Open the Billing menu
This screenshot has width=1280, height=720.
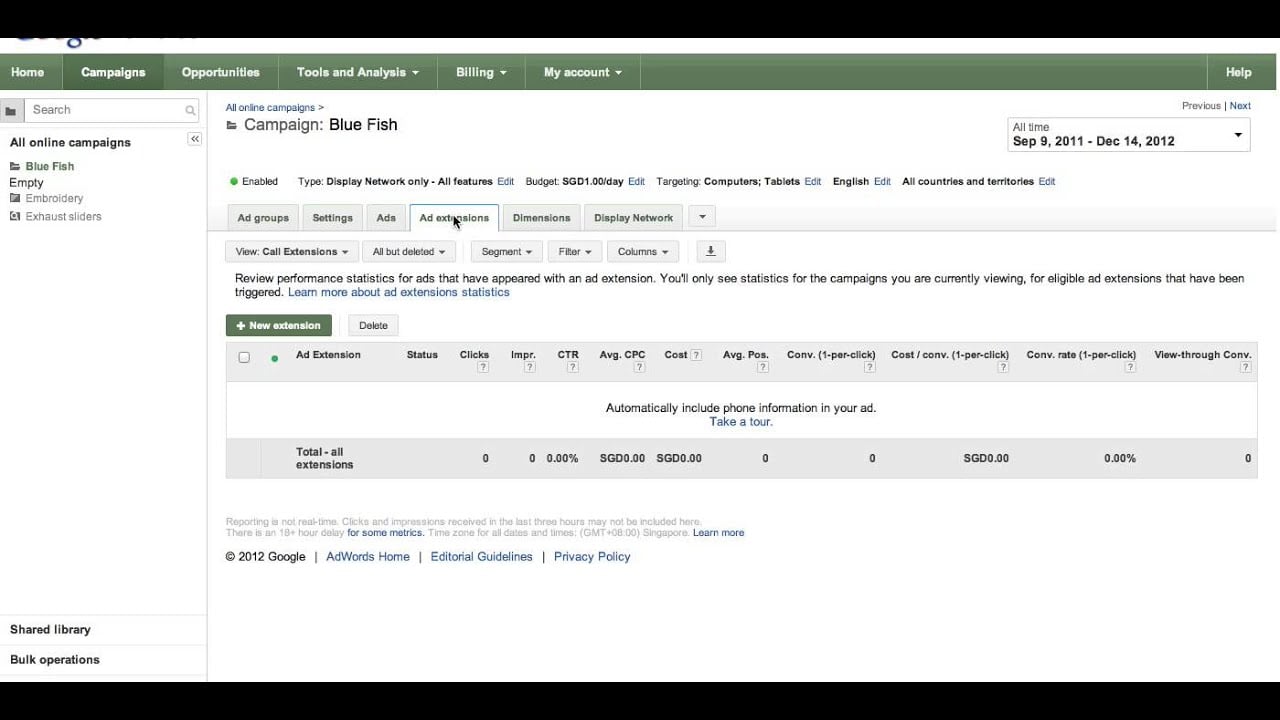click(481, 72)
